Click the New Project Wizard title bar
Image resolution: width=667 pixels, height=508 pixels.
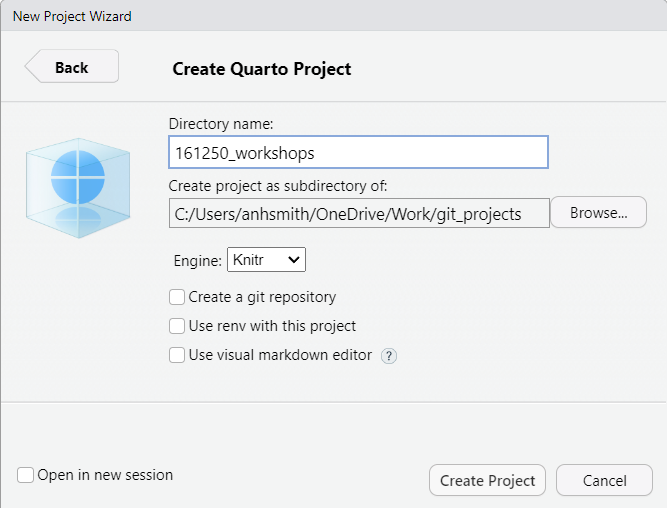coord(334,16)
